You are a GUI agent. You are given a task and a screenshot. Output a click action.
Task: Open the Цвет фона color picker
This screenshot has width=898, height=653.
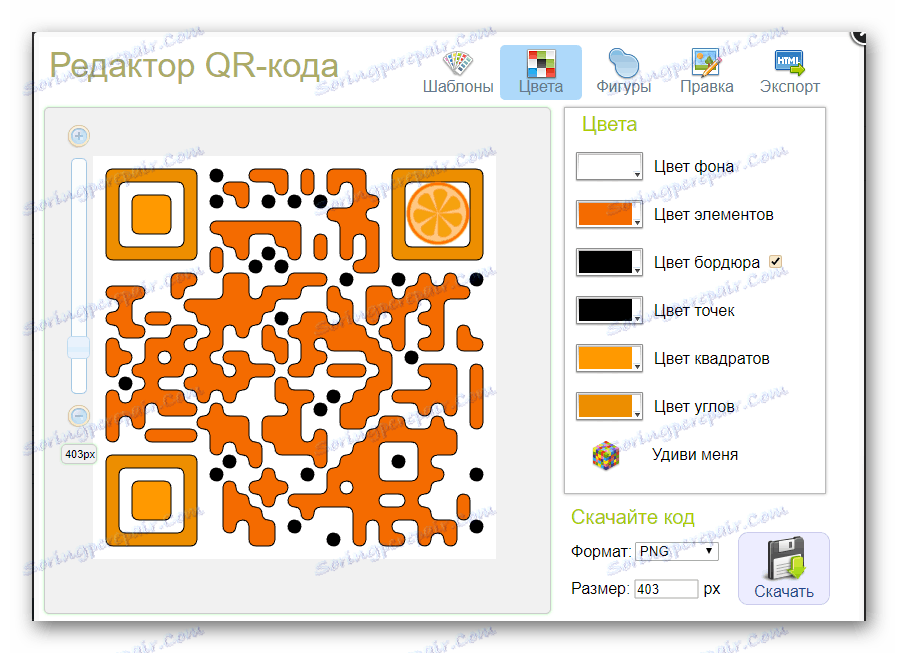pos(609,167)
